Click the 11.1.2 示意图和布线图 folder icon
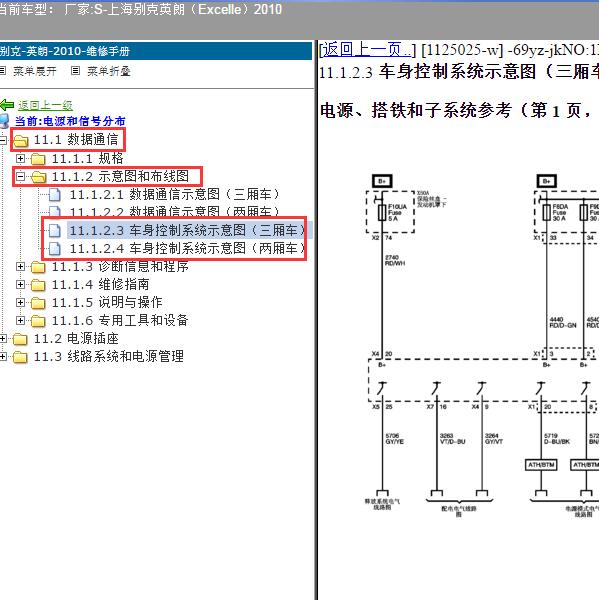This screenshot has width=599, height=600. (38, 177)
